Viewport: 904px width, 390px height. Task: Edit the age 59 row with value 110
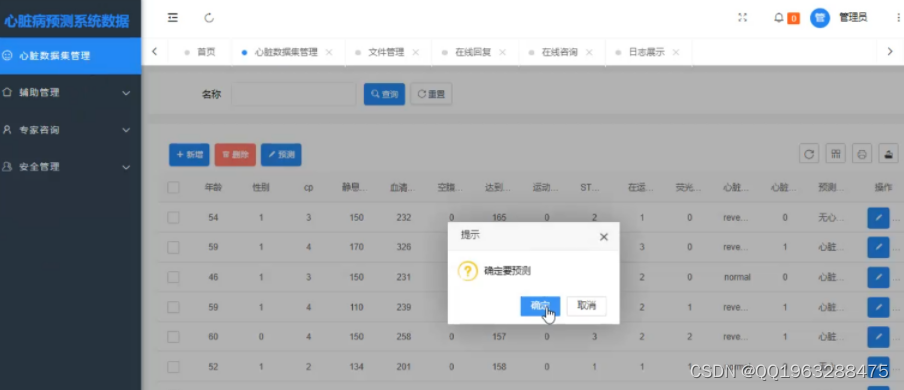coord(878,308)
